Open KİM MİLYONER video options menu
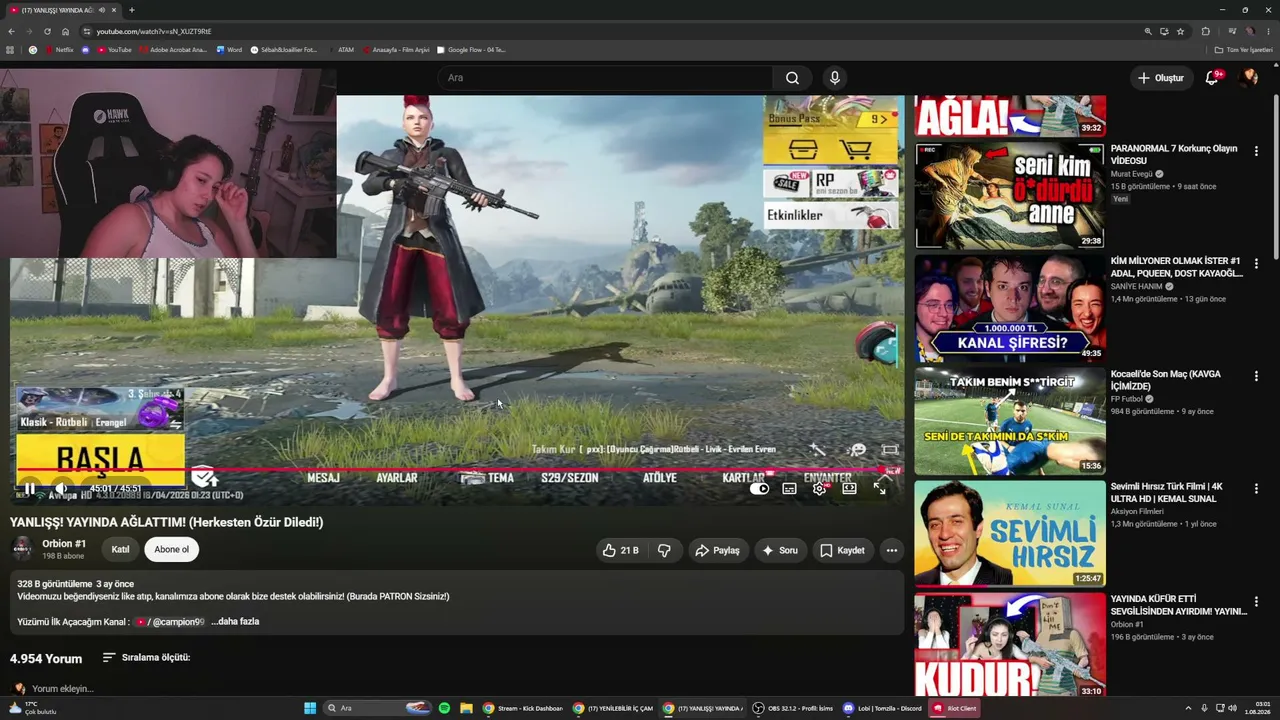 [1256, 263]
